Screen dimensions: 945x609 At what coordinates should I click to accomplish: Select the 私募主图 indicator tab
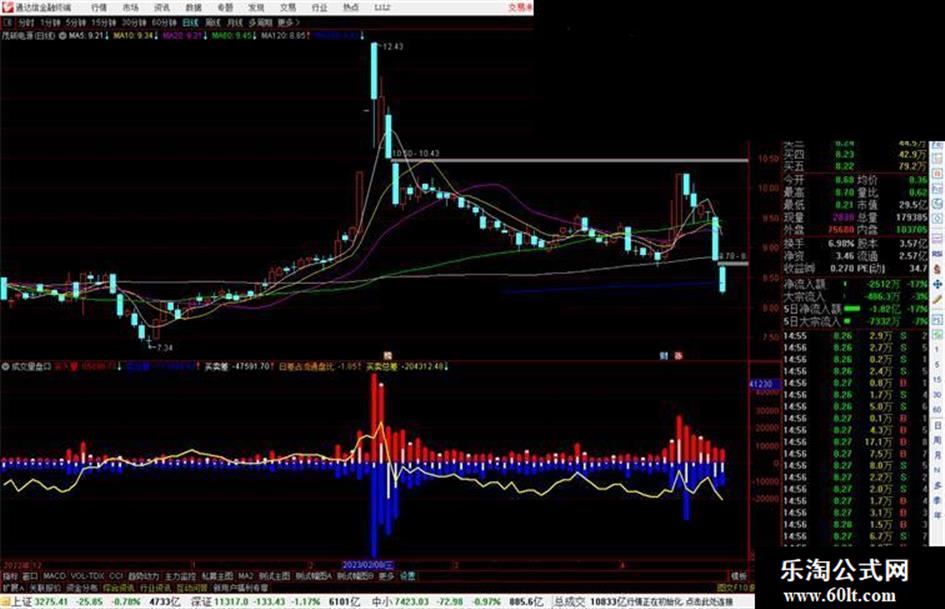coord(217,576)
